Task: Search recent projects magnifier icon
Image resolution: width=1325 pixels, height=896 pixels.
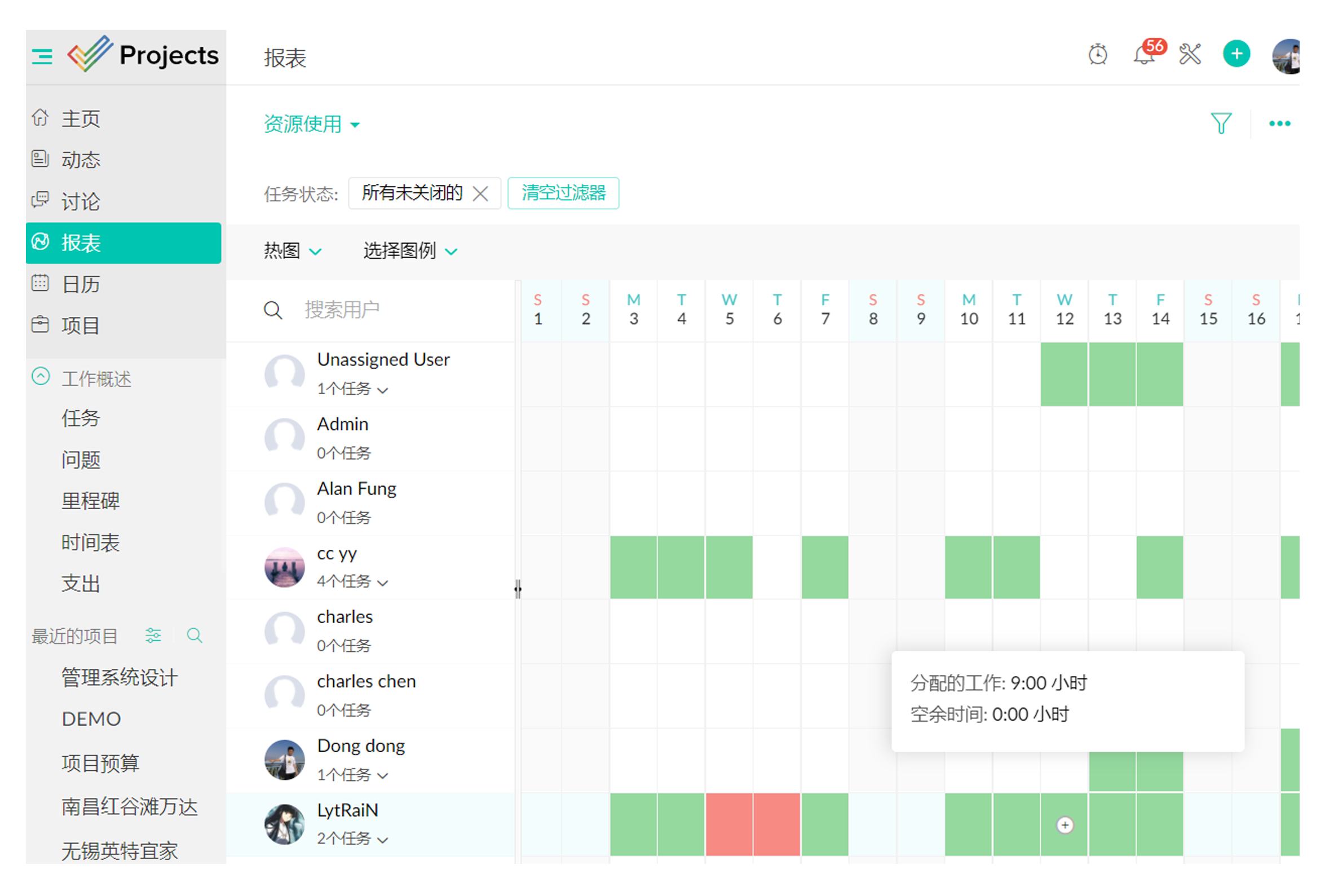Action: pyautogui.click(x=195, y=635)
